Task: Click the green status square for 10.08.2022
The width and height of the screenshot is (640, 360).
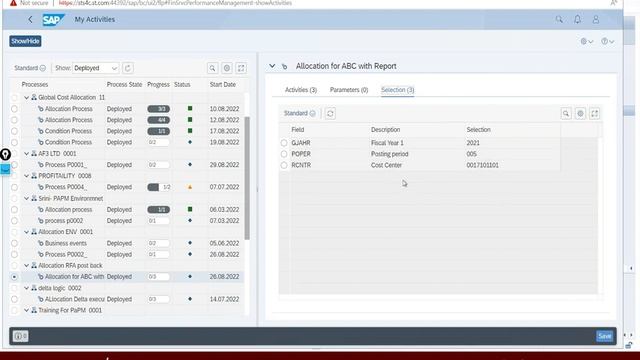Action: click(x=190, y=109)
